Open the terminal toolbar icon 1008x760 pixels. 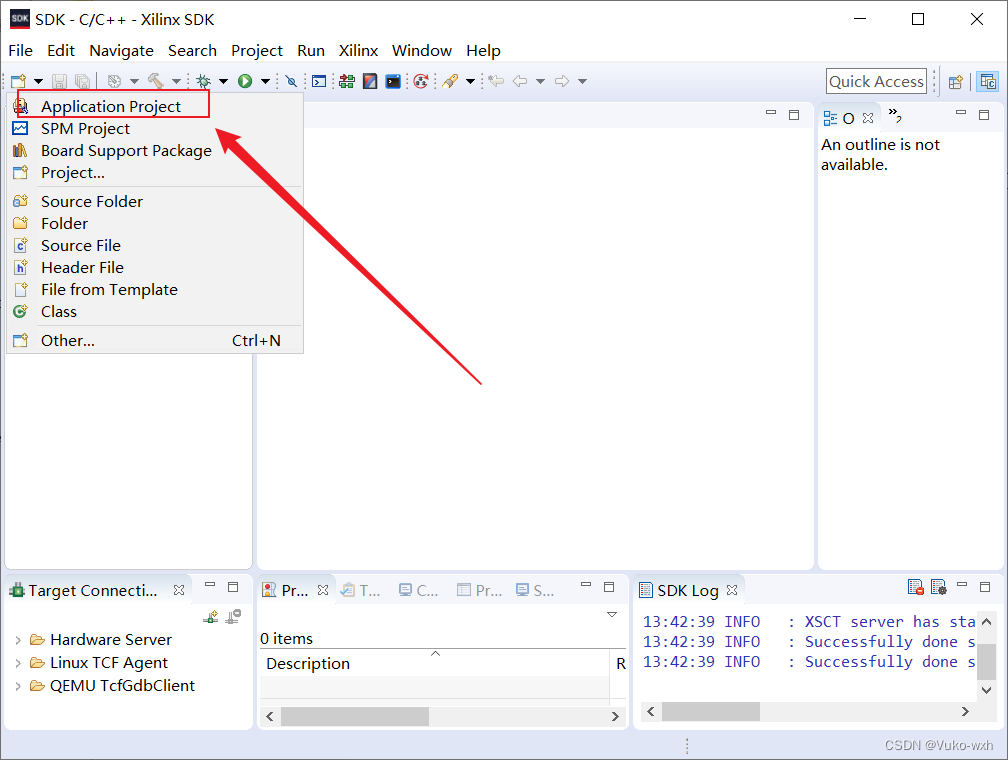393,81
